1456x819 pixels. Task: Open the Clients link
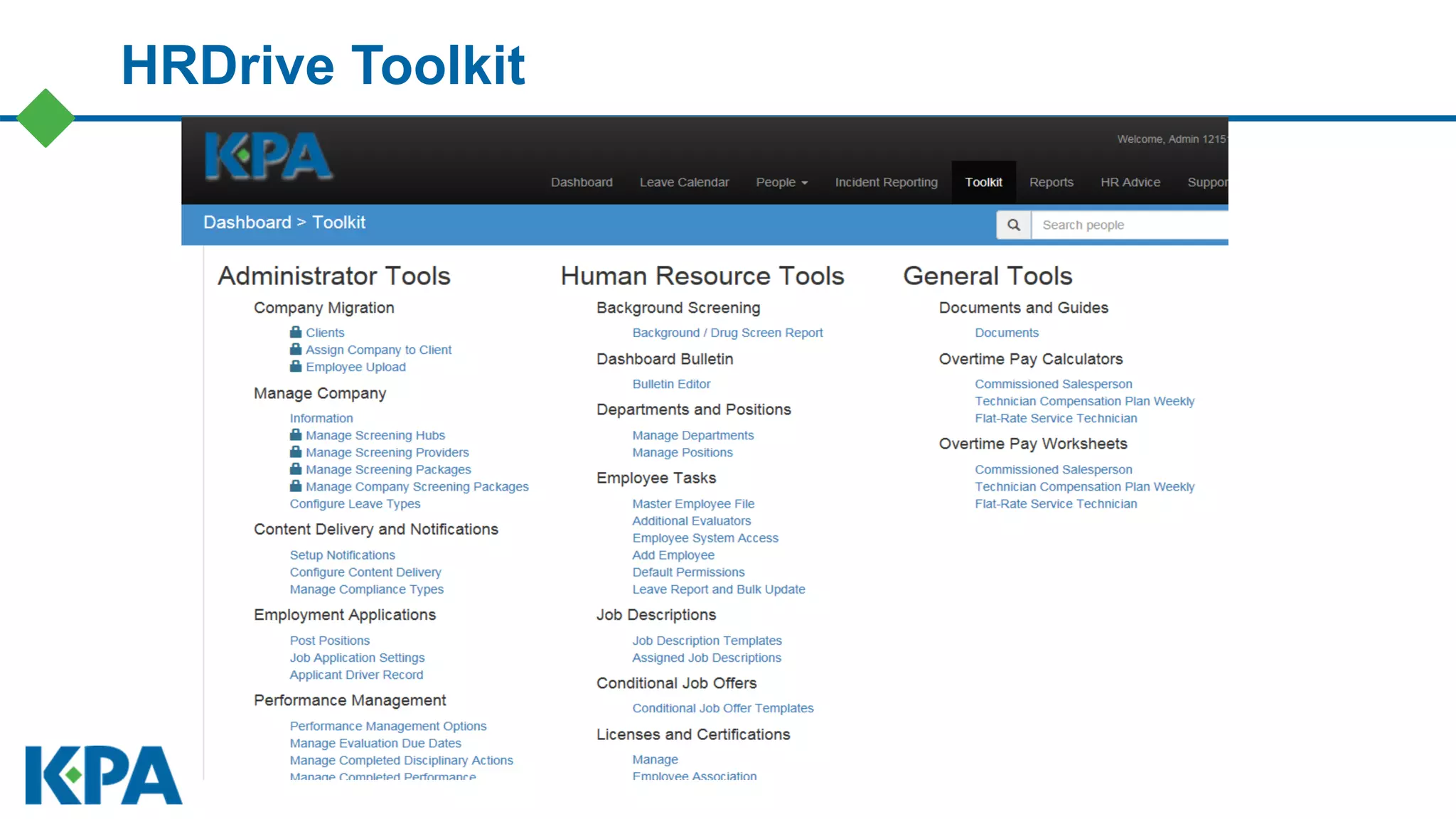coord(325,333)
